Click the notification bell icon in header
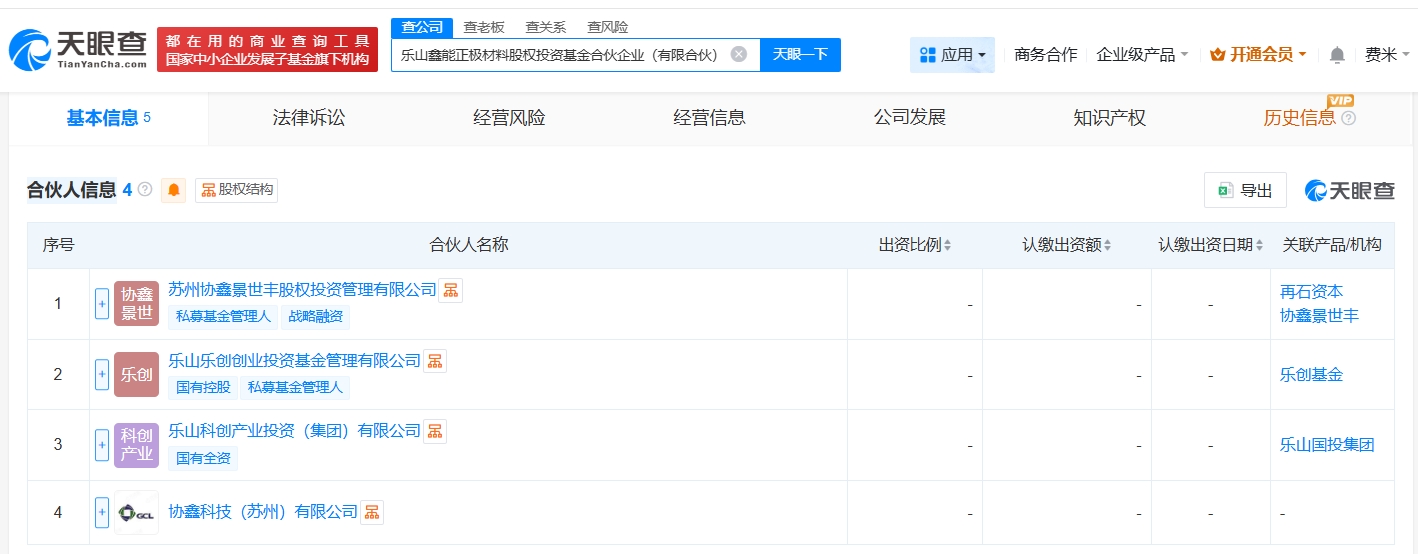 tap(1337, 55)
